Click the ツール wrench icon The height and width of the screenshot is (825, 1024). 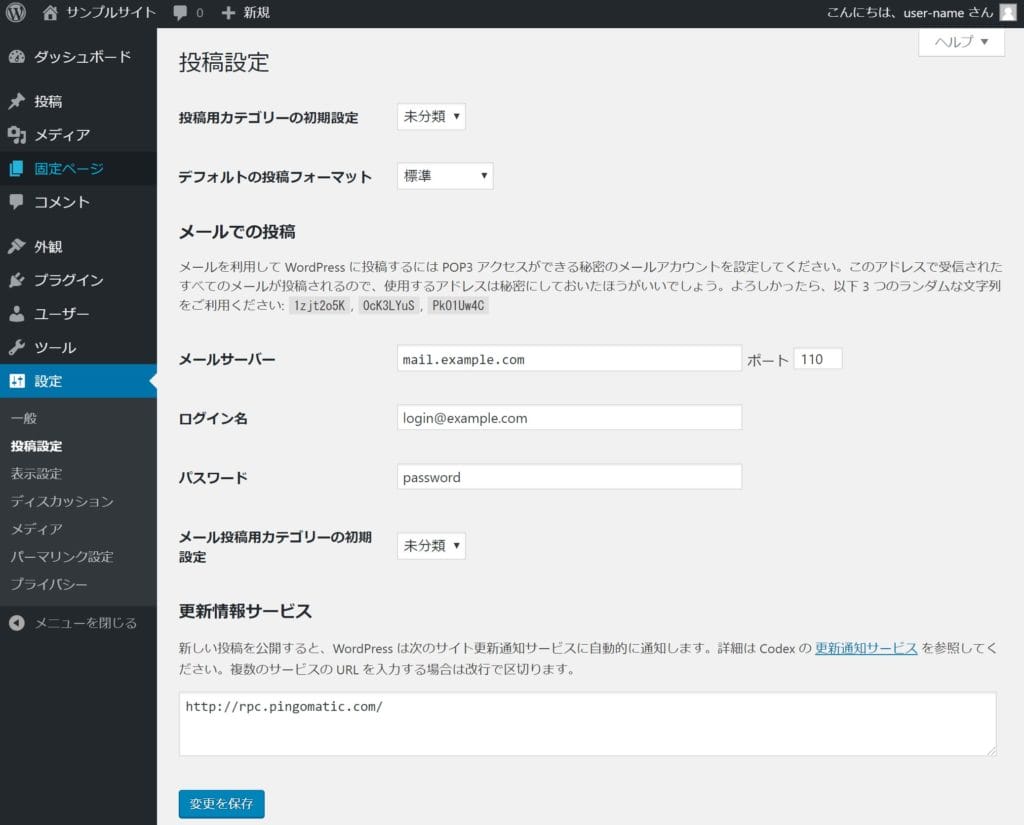coord(17,348)
